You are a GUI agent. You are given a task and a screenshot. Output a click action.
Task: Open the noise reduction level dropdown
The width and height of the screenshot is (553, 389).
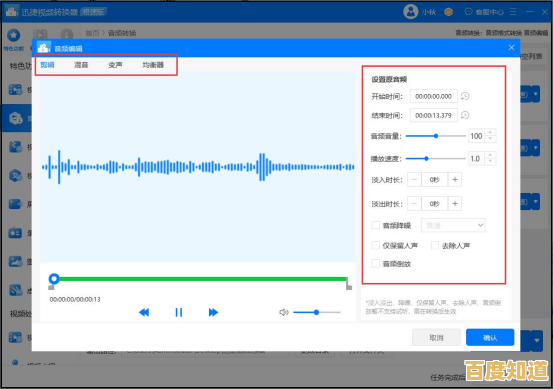[453, 225]
